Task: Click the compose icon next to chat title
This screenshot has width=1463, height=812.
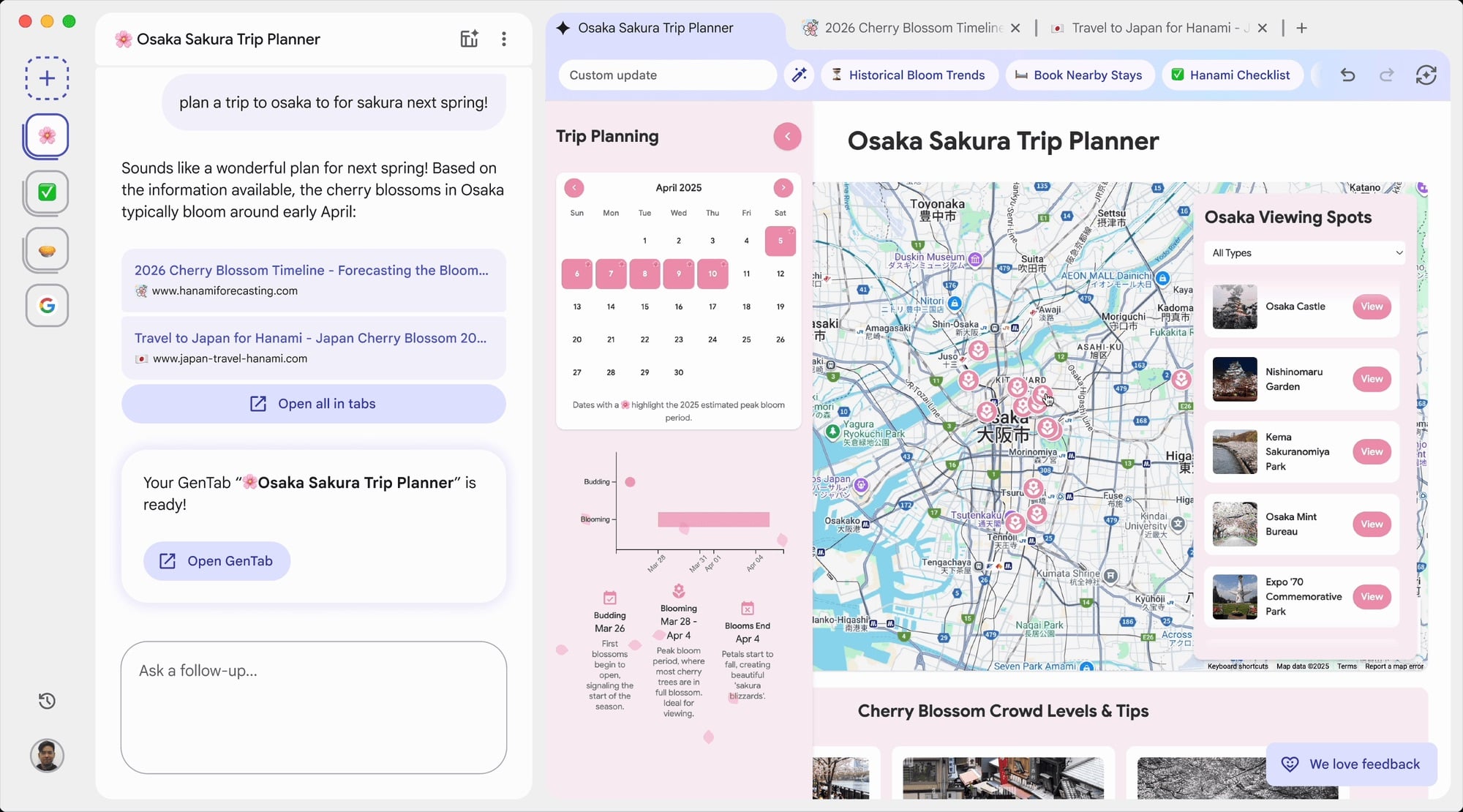Action: pyautogui.click(x=469, y=39)
